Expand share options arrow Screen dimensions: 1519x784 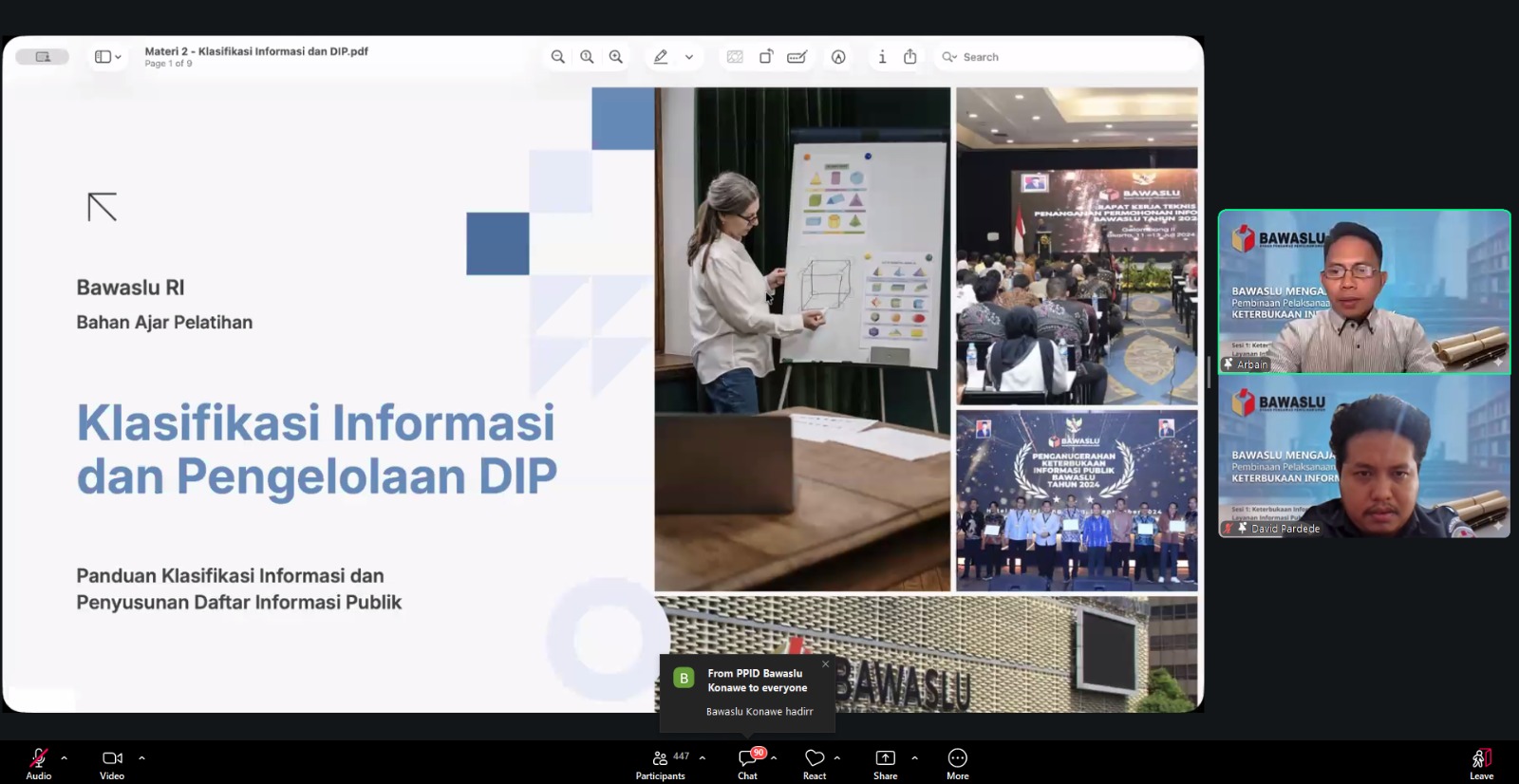914,757
